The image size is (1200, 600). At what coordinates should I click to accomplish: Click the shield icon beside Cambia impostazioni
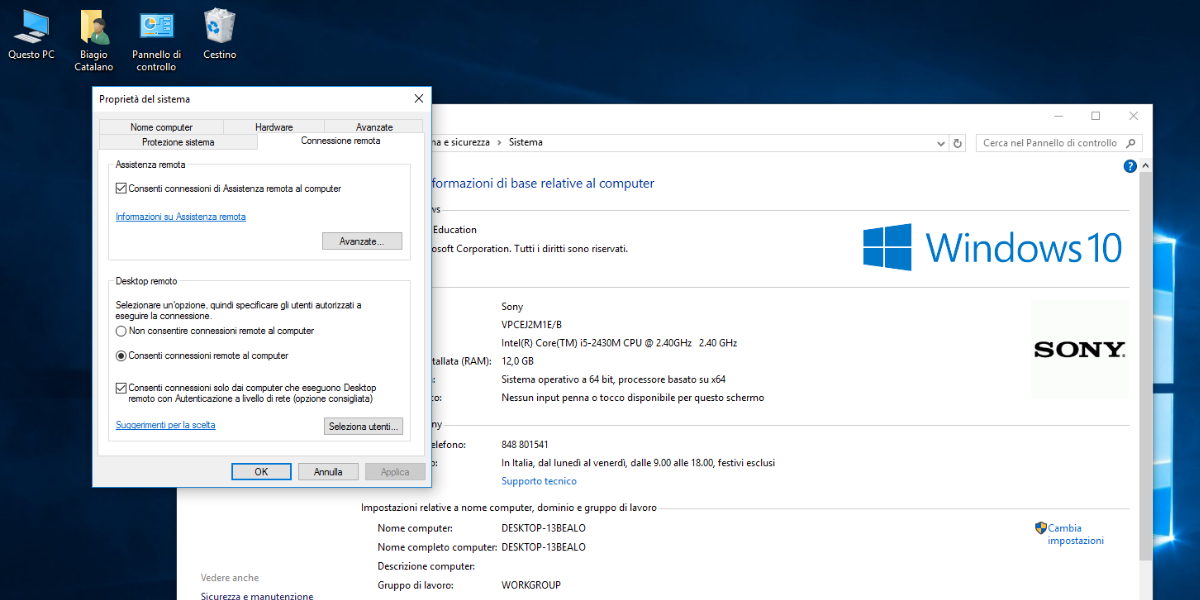pyautogui.click(x=1040, y=528)
